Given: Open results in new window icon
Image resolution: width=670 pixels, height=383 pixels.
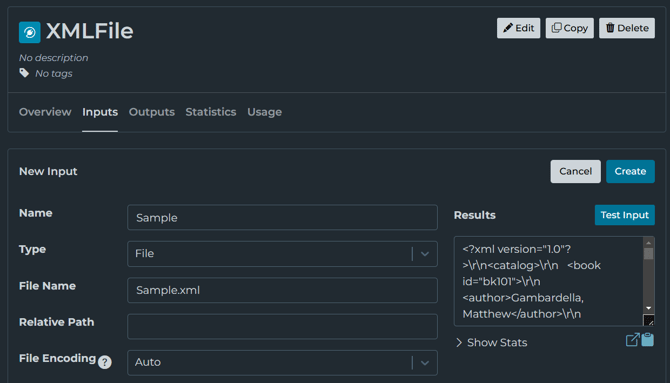Looking at the screenshot, I should 632,340.
